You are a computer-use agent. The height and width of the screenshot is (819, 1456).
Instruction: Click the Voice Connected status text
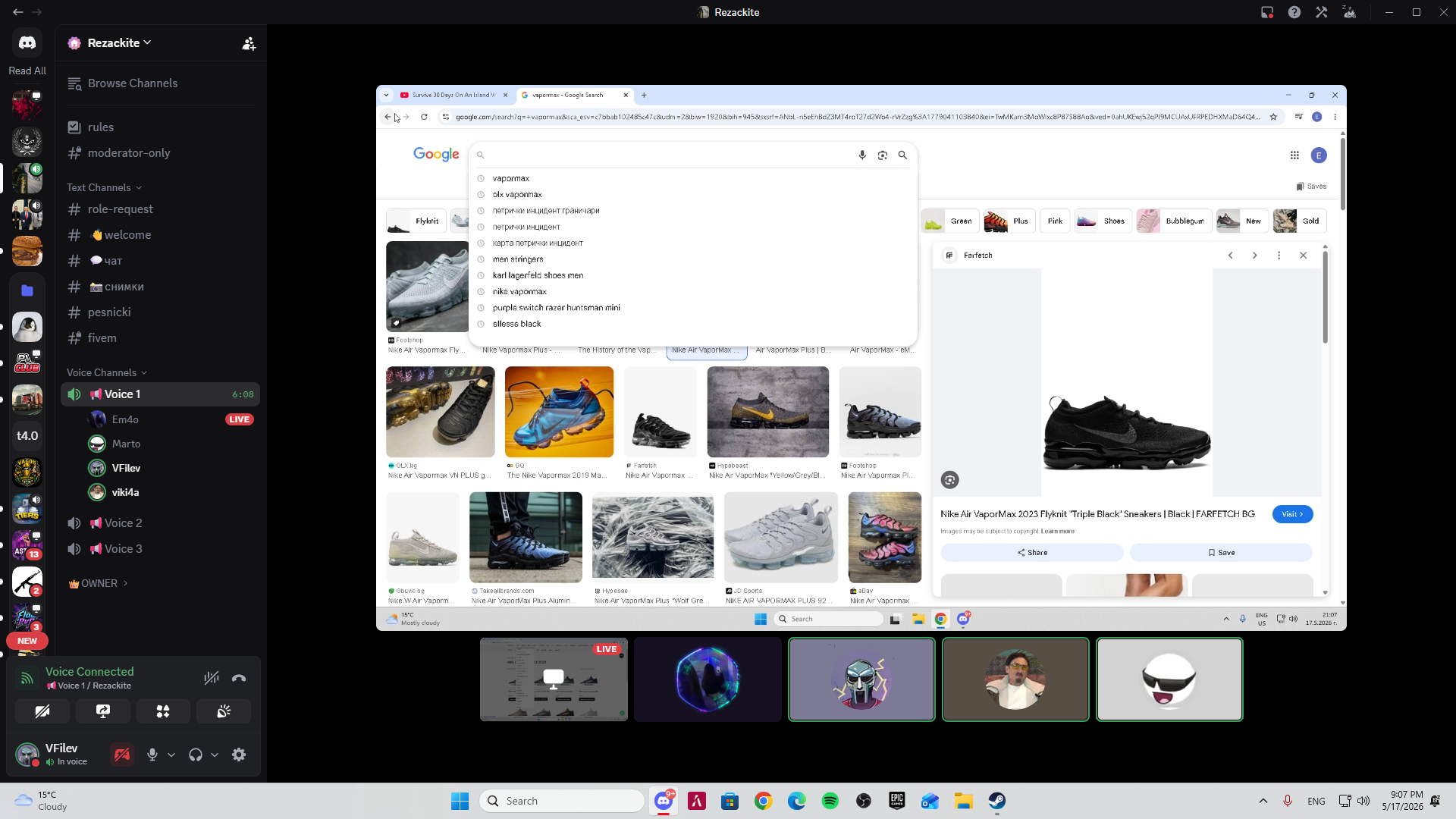[89, 672]
